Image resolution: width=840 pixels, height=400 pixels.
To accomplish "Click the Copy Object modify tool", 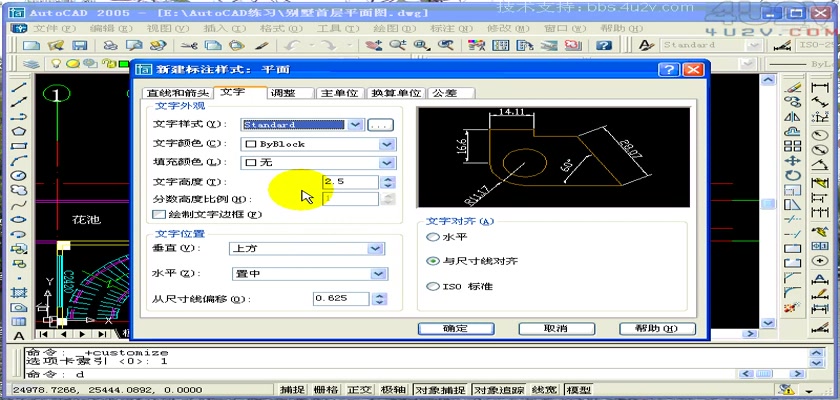I will 792,102.
